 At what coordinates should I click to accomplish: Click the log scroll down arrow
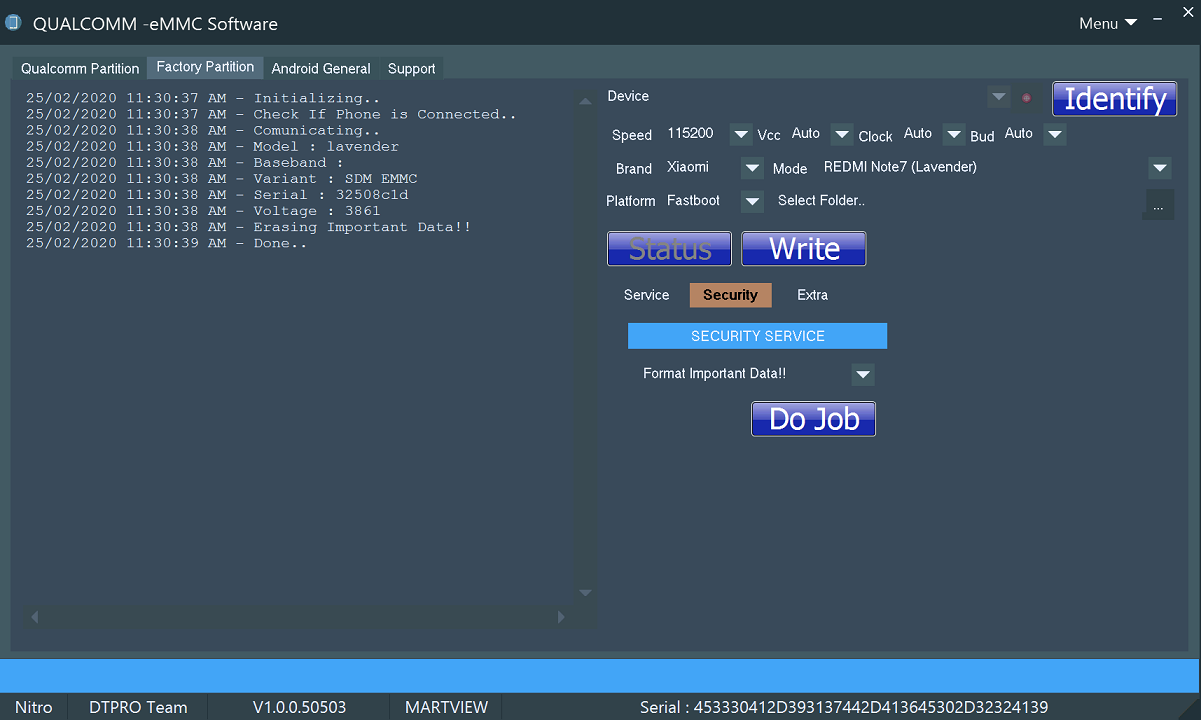[x=586, y=593]
